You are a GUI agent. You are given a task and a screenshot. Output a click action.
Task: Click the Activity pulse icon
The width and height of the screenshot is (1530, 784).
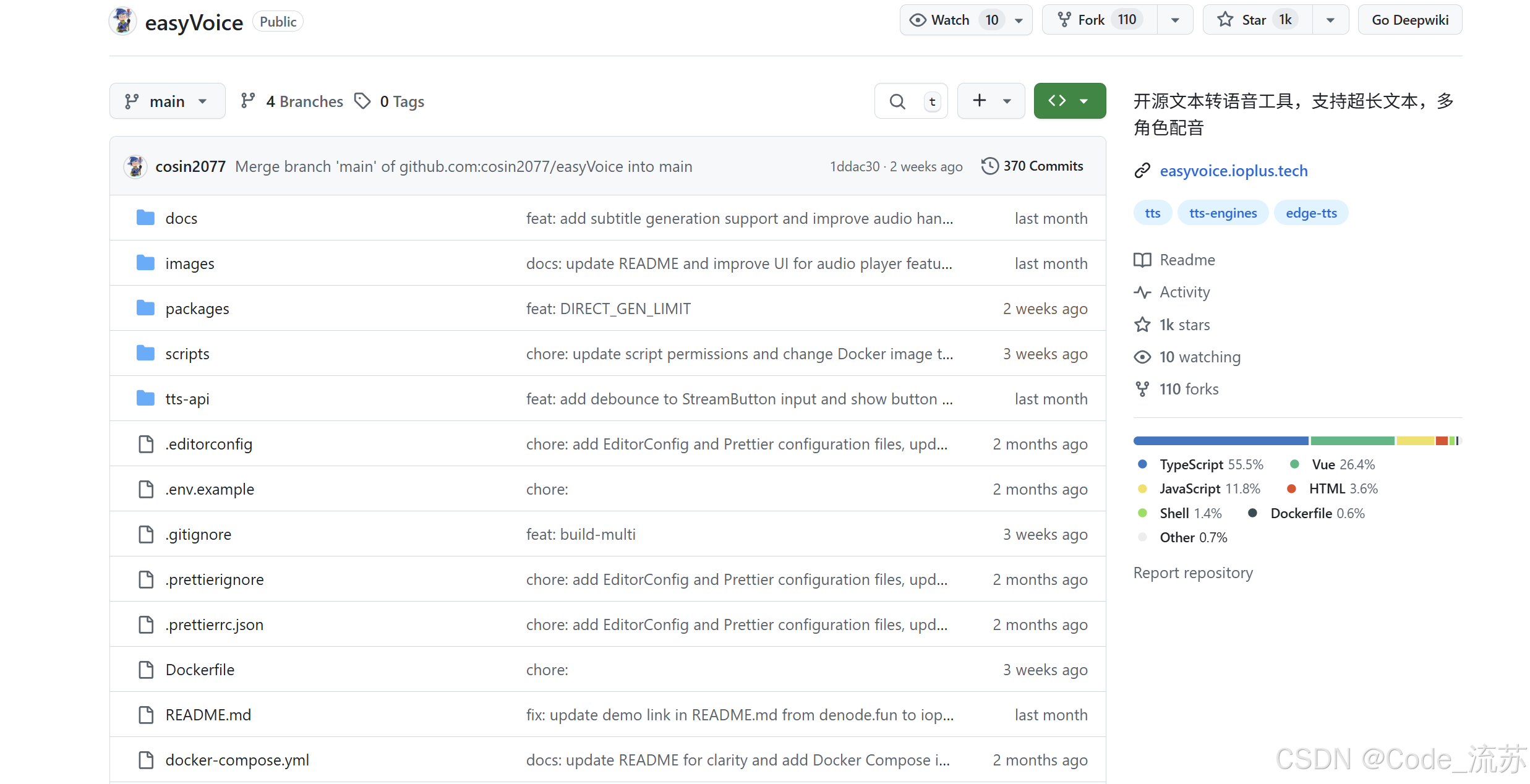(1142, 292)
